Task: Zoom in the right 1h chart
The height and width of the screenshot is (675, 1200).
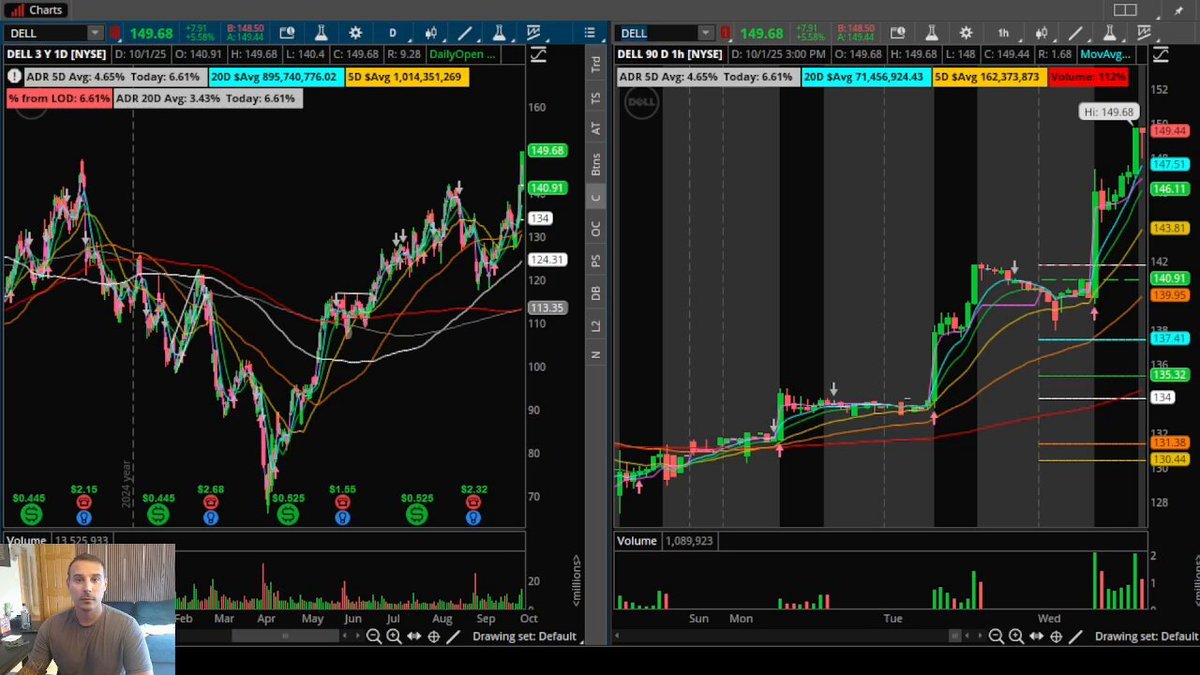Action: (1016, 636)
